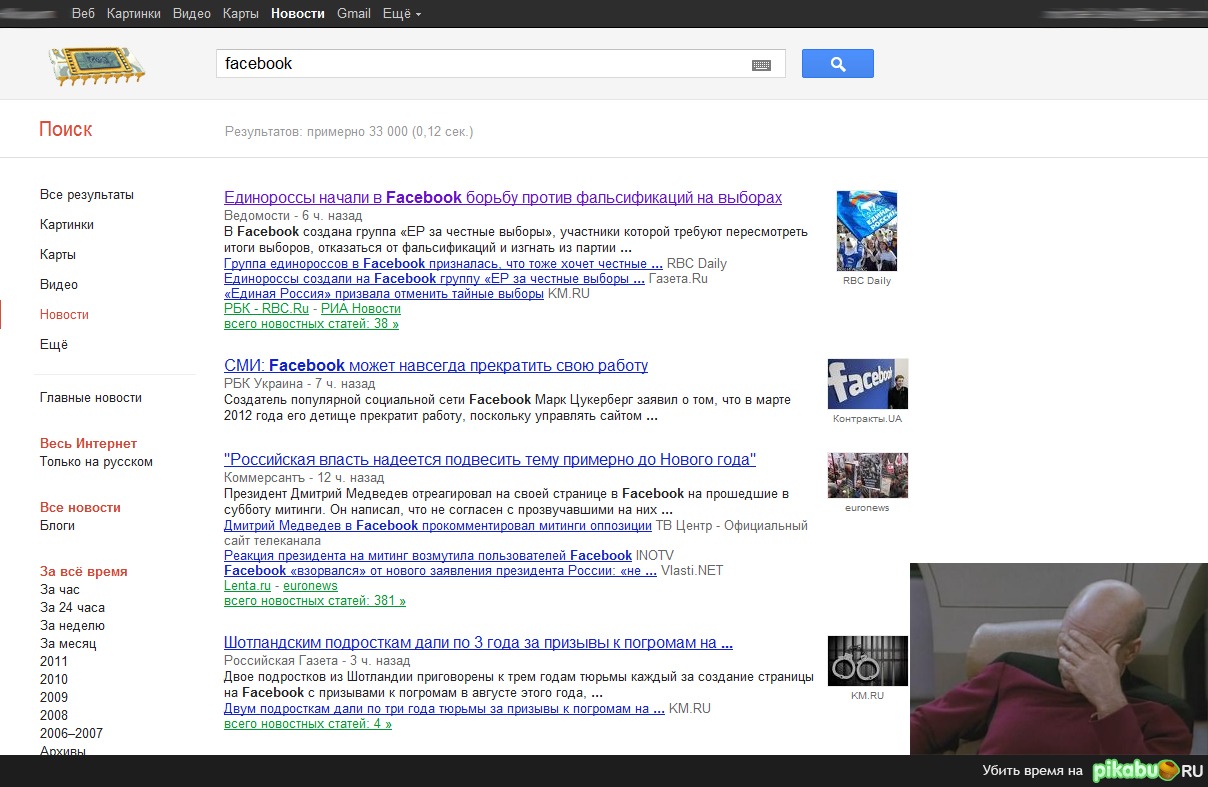Click the search field containing facebook
Viewport: 1208px width, 787px height.
click(480, 64)
